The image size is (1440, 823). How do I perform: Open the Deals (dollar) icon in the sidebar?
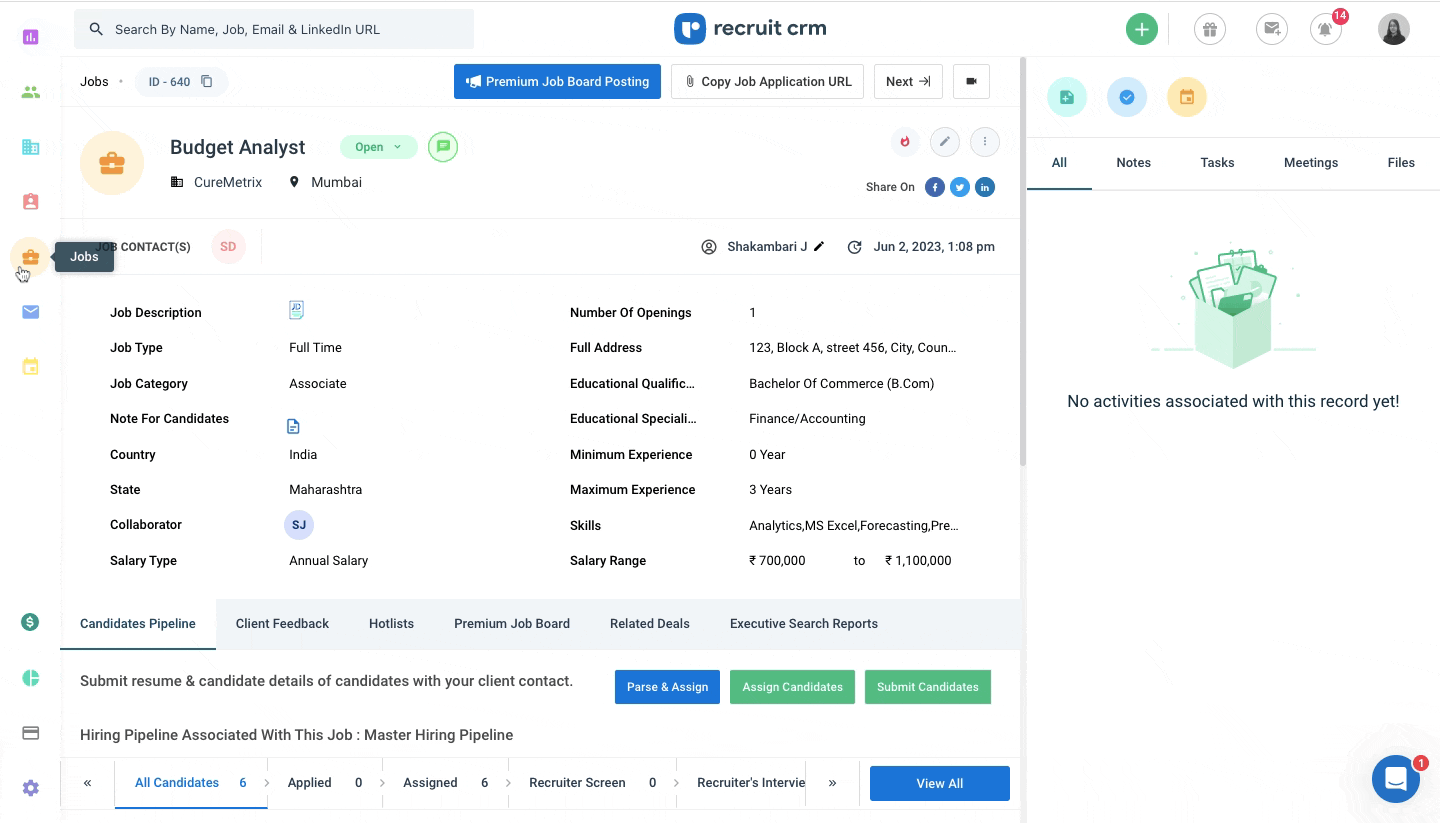[30, 622]
